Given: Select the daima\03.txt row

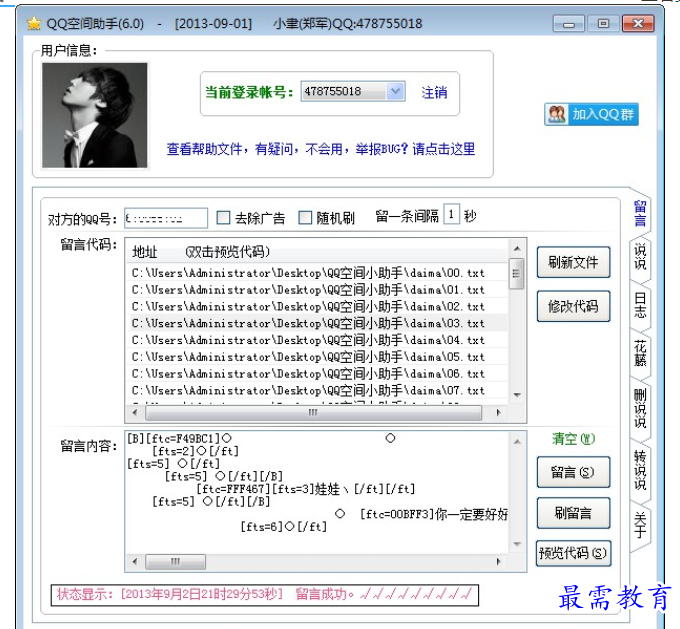Looking at the screenshot, I should pos(317,323).
